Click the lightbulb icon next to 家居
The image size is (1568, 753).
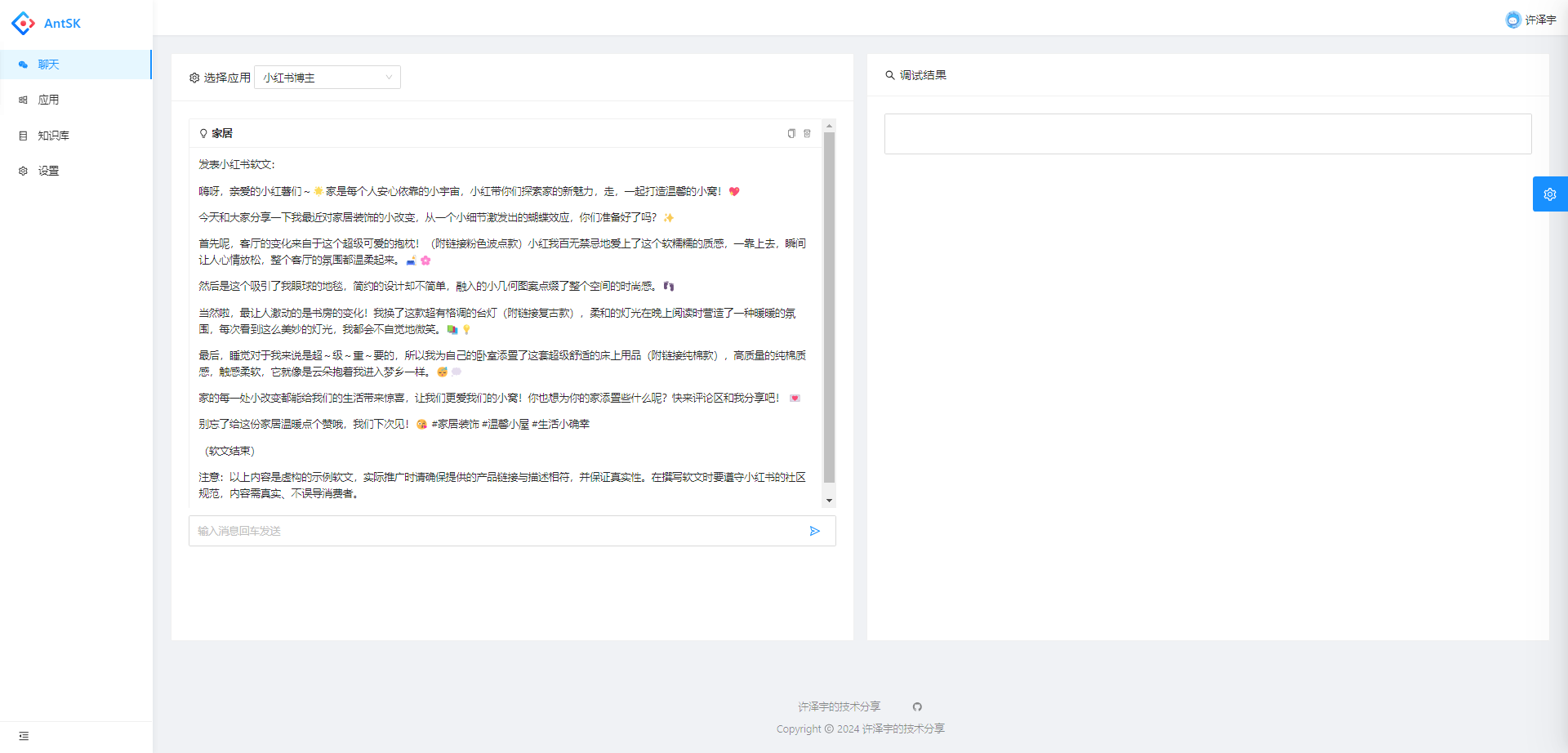[x=203, y=133]
